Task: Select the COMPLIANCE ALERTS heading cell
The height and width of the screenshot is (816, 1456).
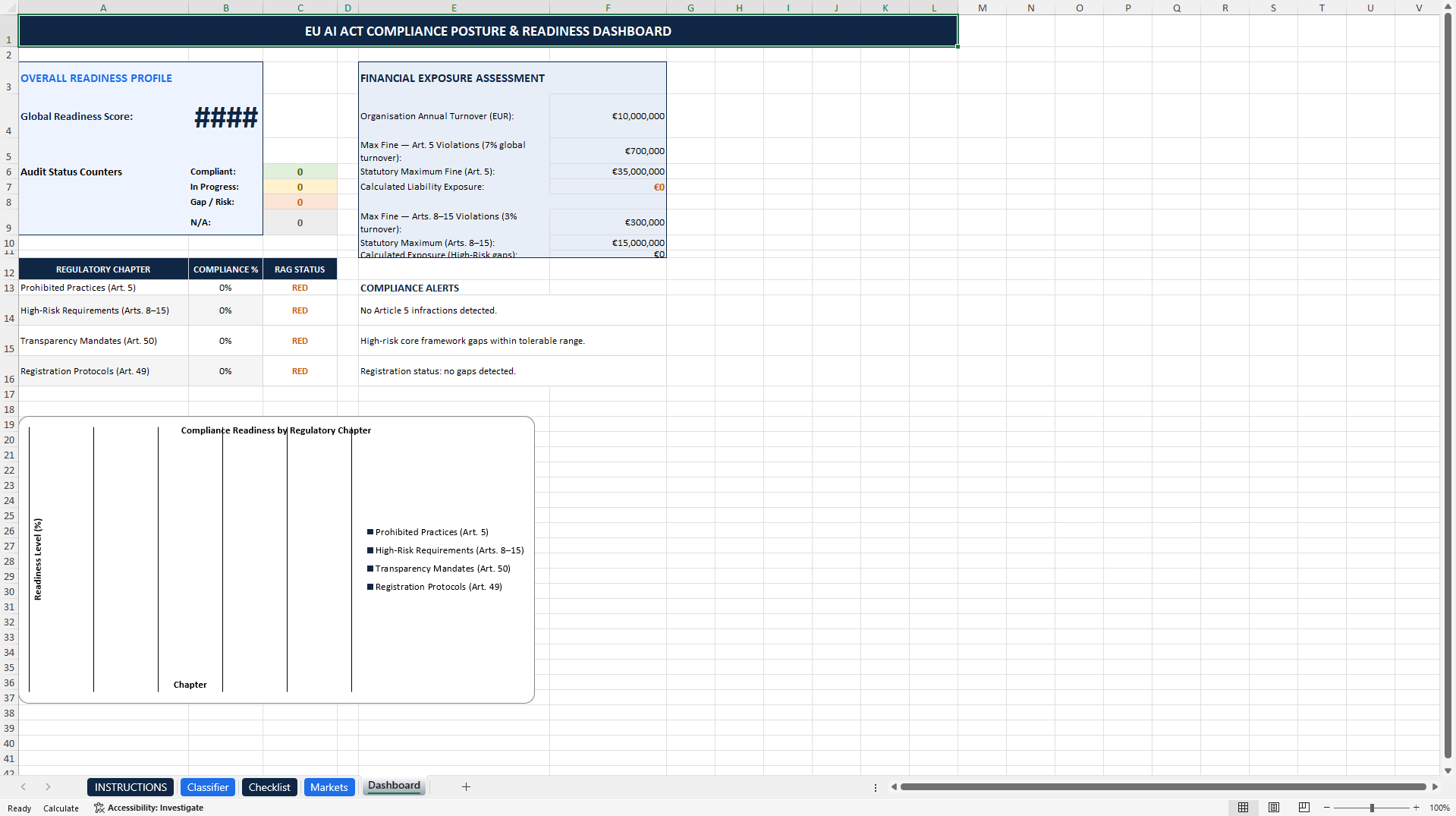Action: [454, 288]
